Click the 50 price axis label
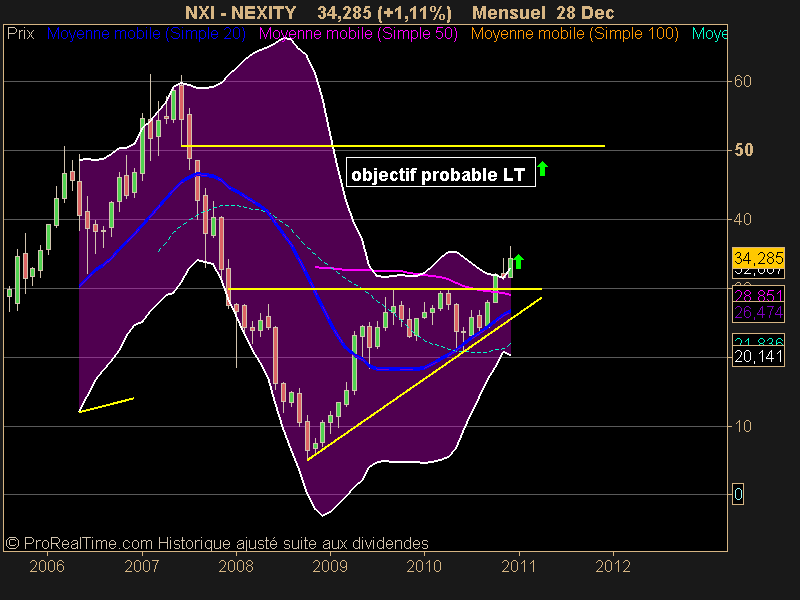Screen dimensions: 800x600 [x=743, y=150]
